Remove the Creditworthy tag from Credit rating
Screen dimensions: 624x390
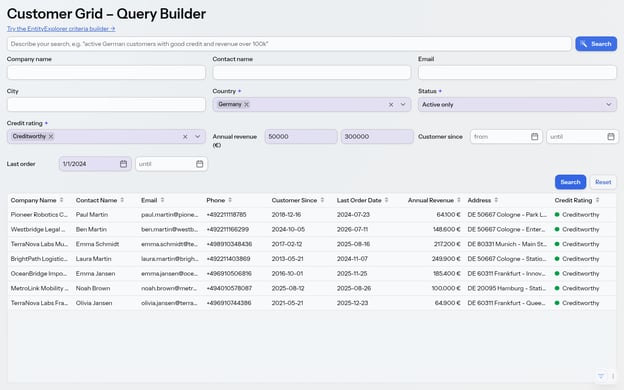point(51,136)
